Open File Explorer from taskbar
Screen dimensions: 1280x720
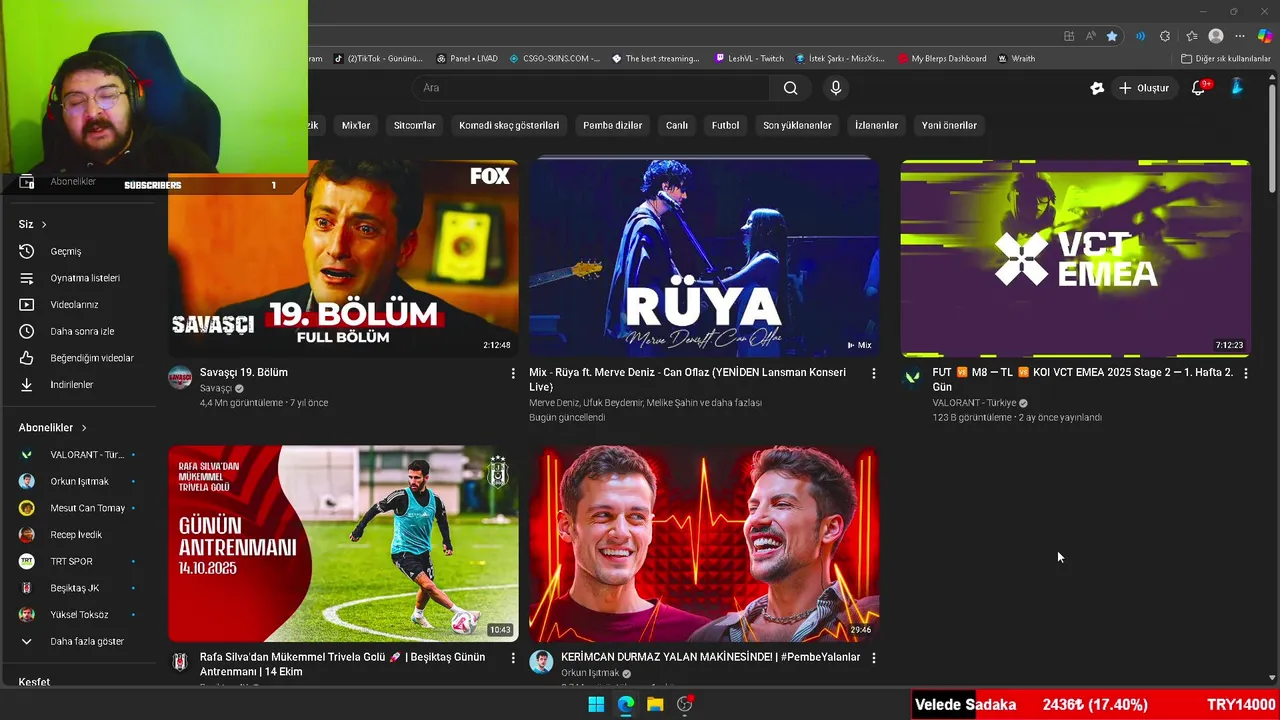[x=655, y=704]
